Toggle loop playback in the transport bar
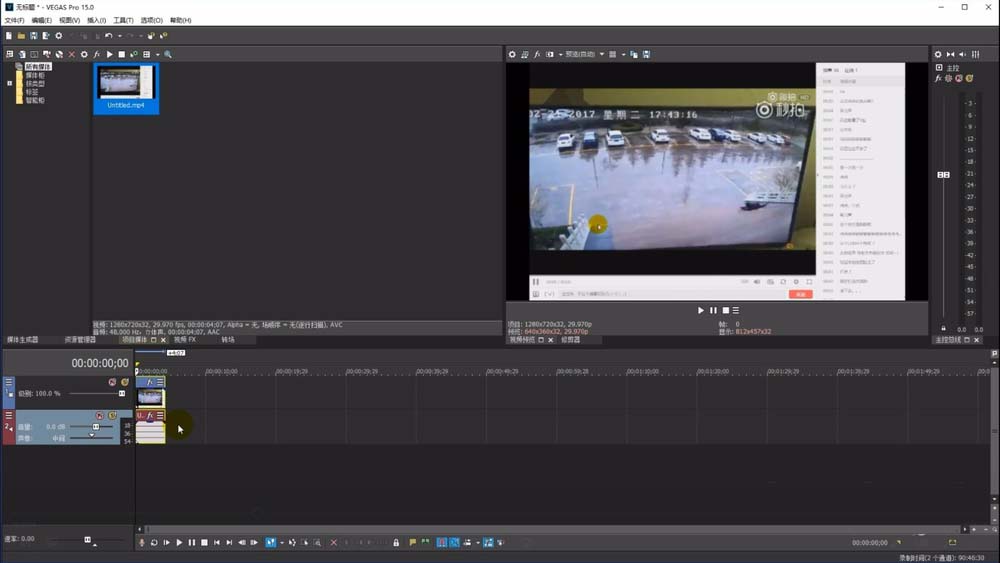The image size is (1000, 563). coord(154,542)
